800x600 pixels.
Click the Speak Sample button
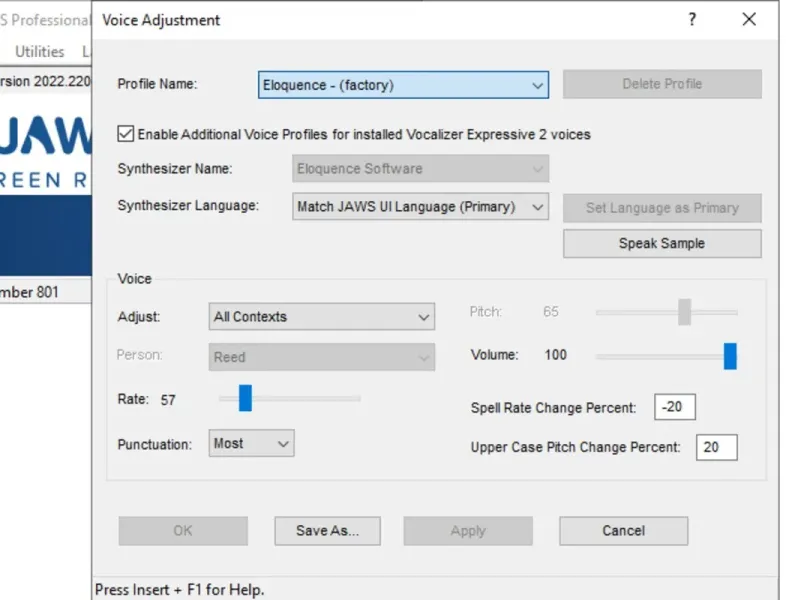(x=662, y=244)
